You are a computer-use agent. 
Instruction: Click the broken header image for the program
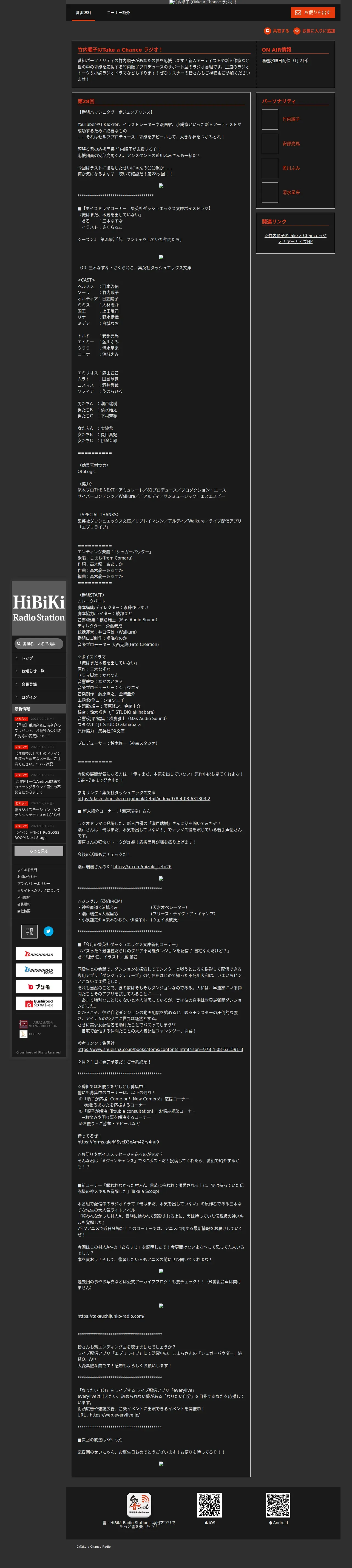pos(203,2)
